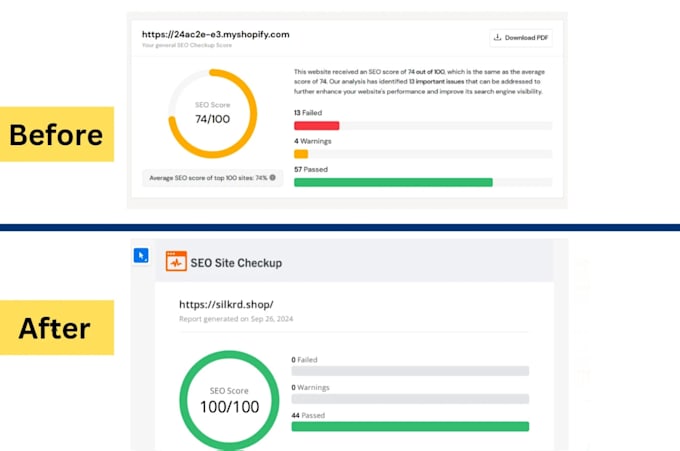Click the blue cursor pointer icon
The width and height of the screenshot is (680, 451).
[141, 255]
